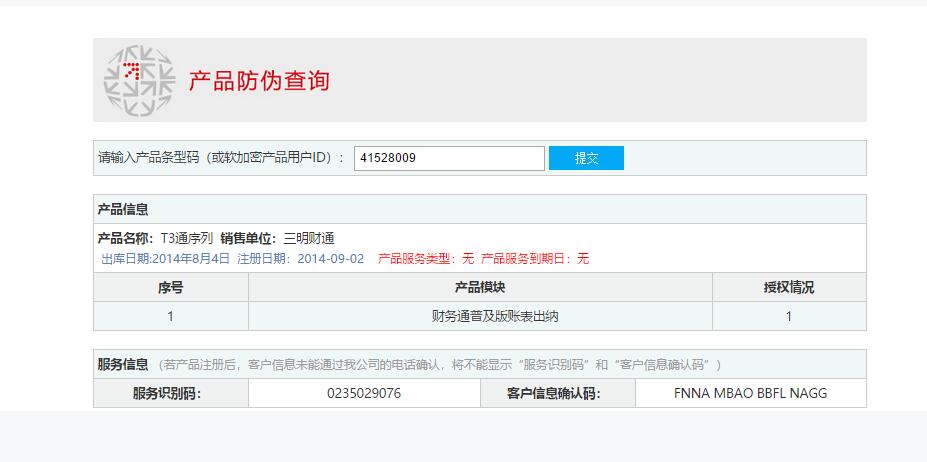927x462 pixels.
Task: Click the 产品服务到期日：无 red text
Action: 535,259
